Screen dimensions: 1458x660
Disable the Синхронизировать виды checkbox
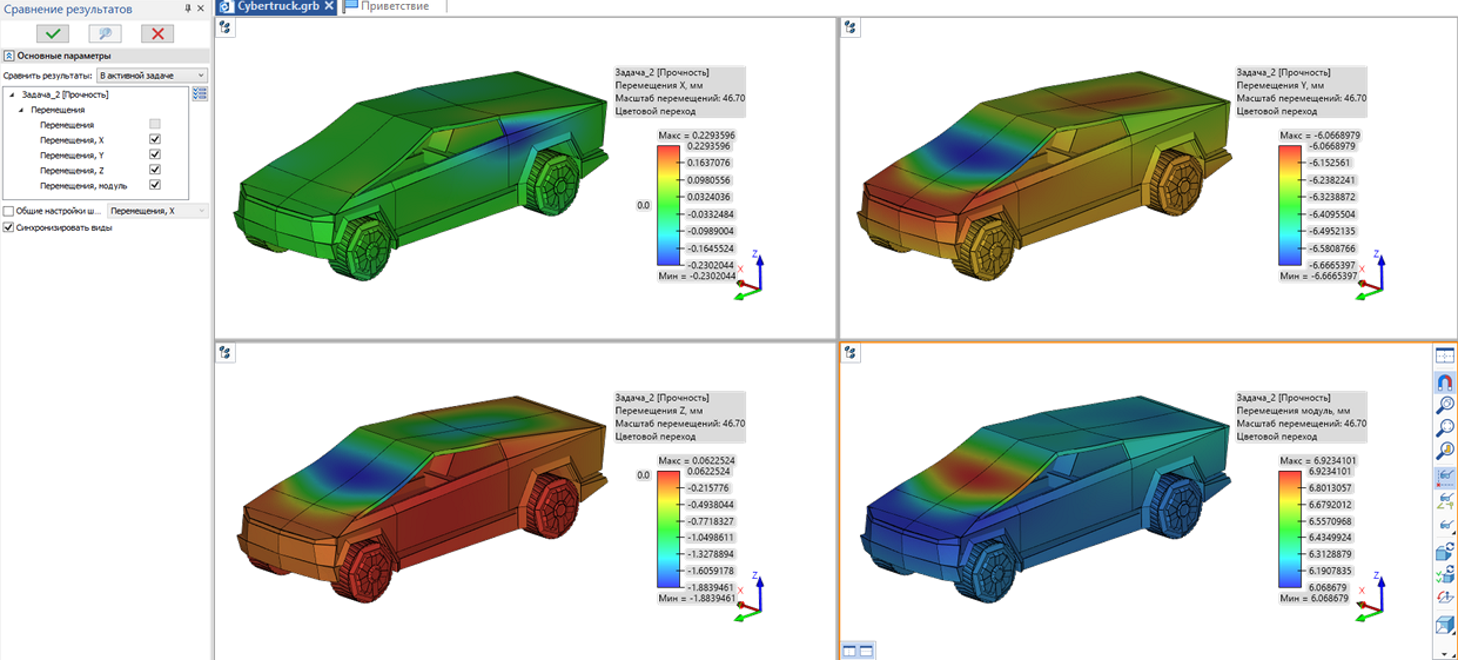click(9, 227)
